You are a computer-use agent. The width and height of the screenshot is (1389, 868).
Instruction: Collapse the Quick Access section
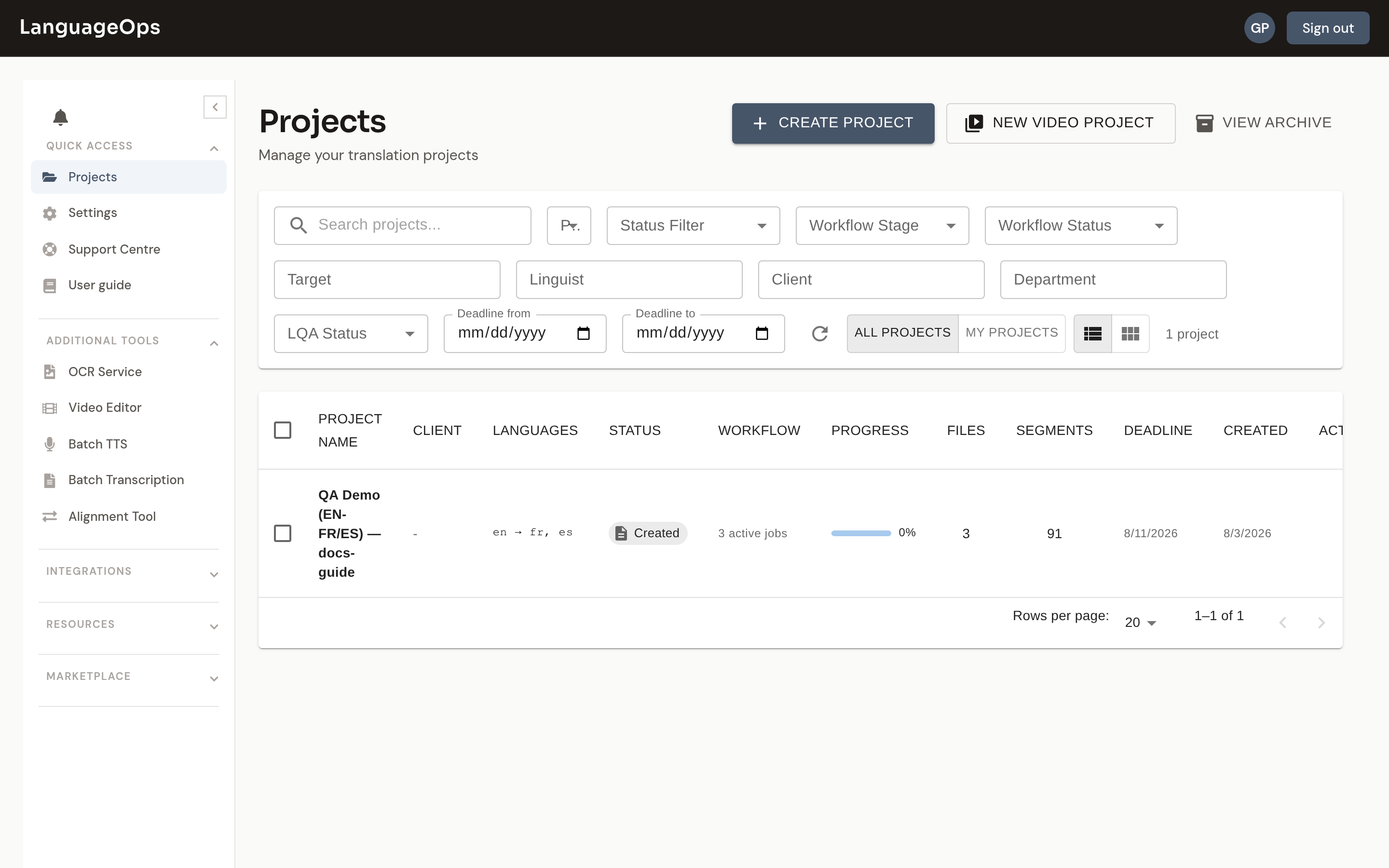click(214, 149)
